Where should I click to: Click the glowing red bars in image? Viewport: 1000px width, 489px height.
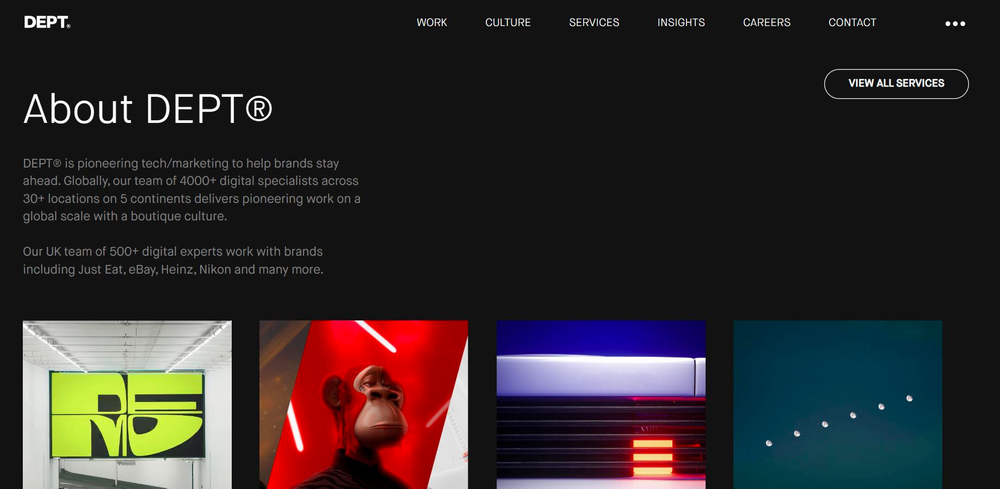pos(652,456)
